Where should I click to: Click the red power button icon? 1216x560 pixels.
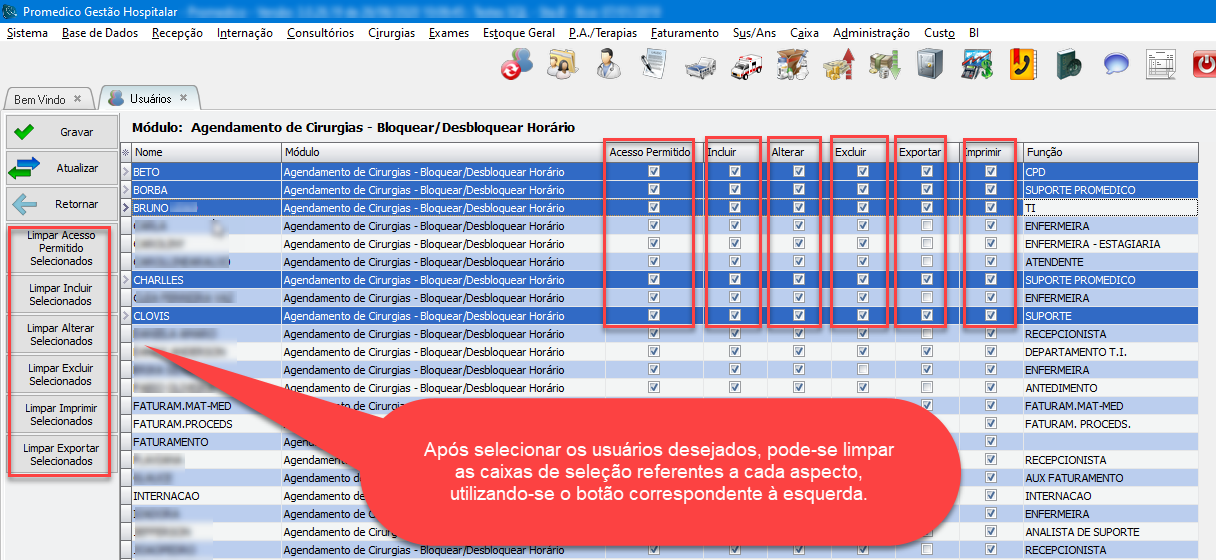(1203, 66)
